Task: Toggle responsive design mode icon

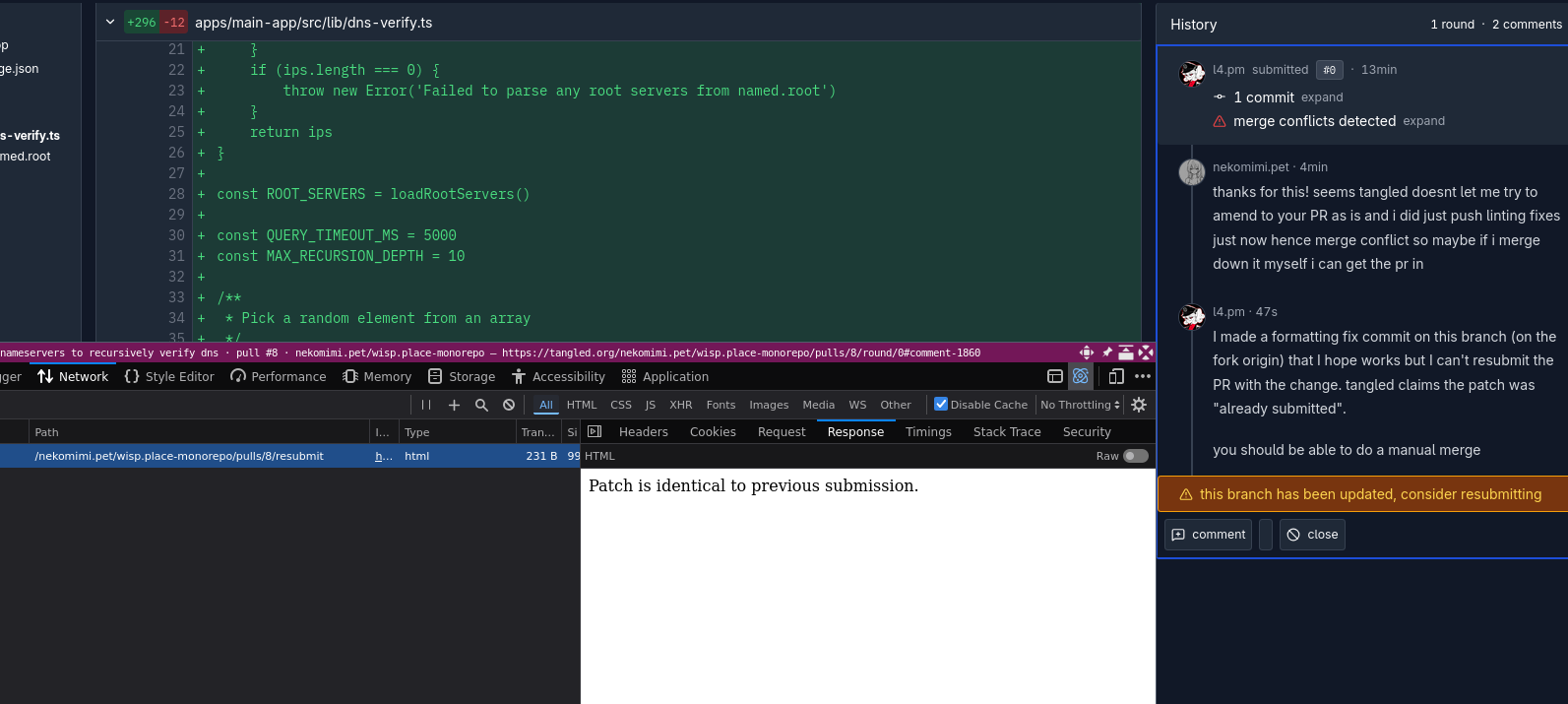Action: pos(1116,376)
